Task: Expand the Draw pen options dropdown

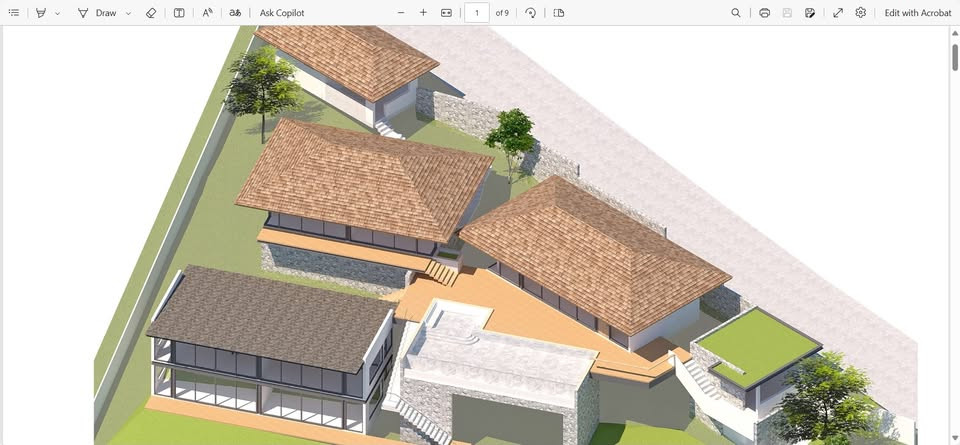Action: tap(128, 13)
